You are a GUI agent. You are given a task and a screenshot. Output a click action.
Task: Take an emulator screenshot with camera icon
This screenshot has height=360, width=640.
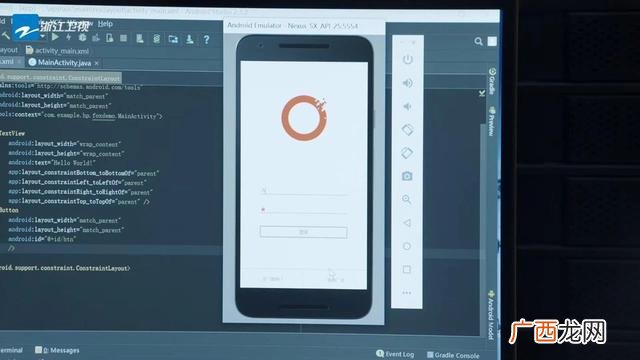tap(407, 176)
